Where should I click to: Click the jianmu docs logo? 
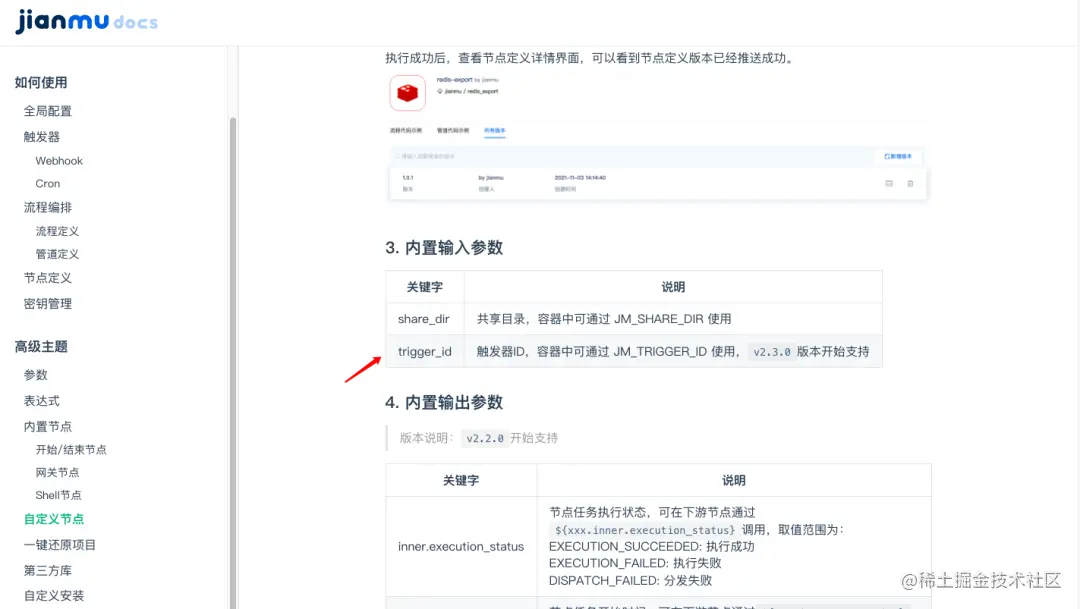pos(87,20)
